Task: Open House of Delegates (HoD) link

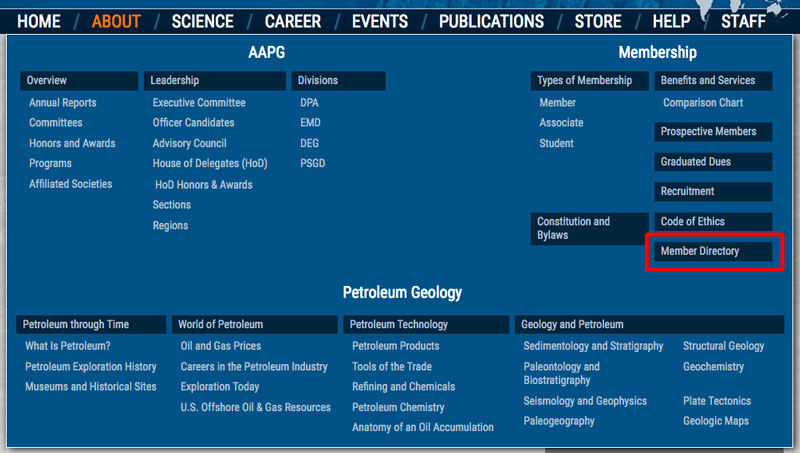Action: coord(210,163)
